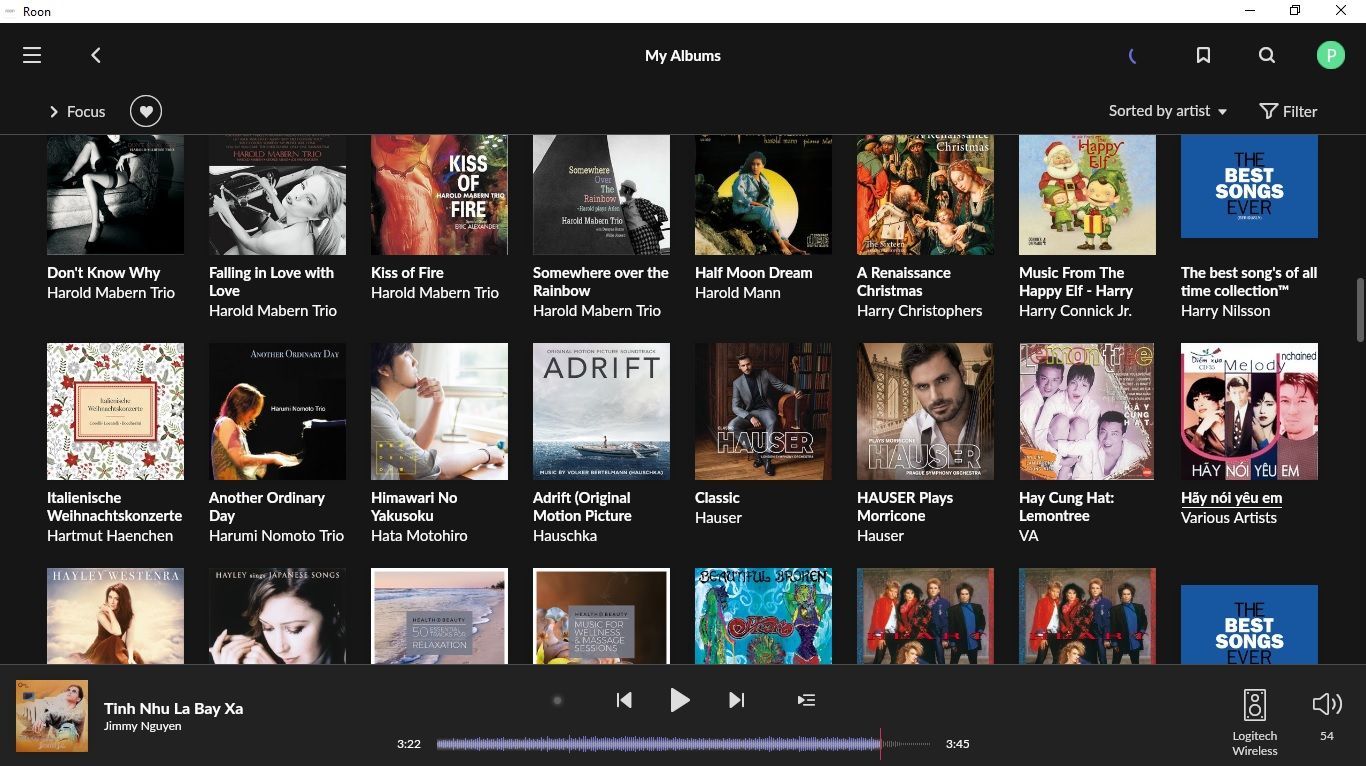Click artist name Harry Connick Jr.
Image resolution: width=1366 pixels, height=766 pixels.
click(x=1075, y=311)
